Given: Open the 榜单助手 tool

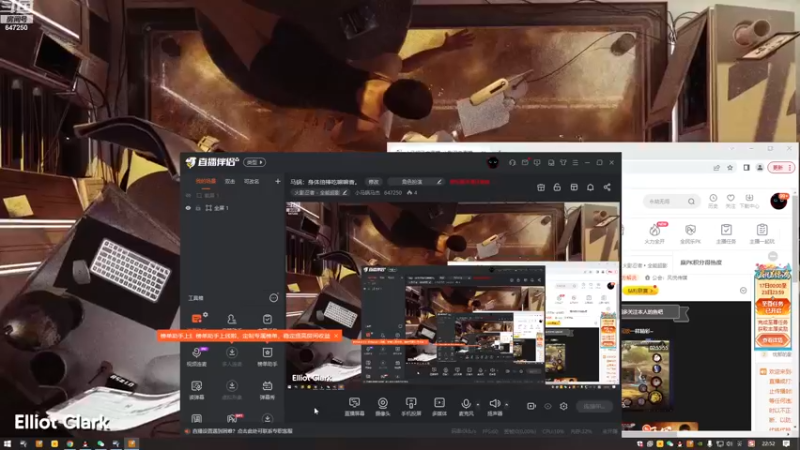Looking at the screenshot, I should tap(267, 356).
